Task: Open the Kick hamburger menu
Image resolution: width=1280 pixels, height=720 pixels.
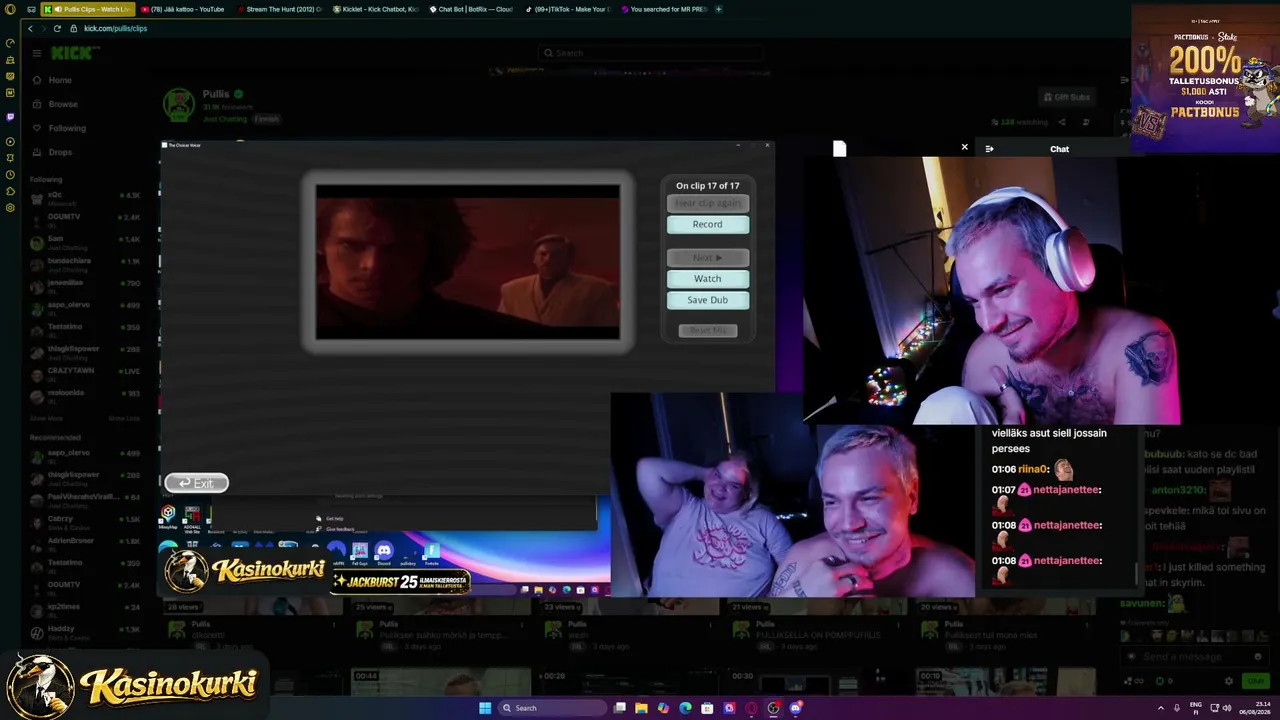Action: (x=36, y=53)
